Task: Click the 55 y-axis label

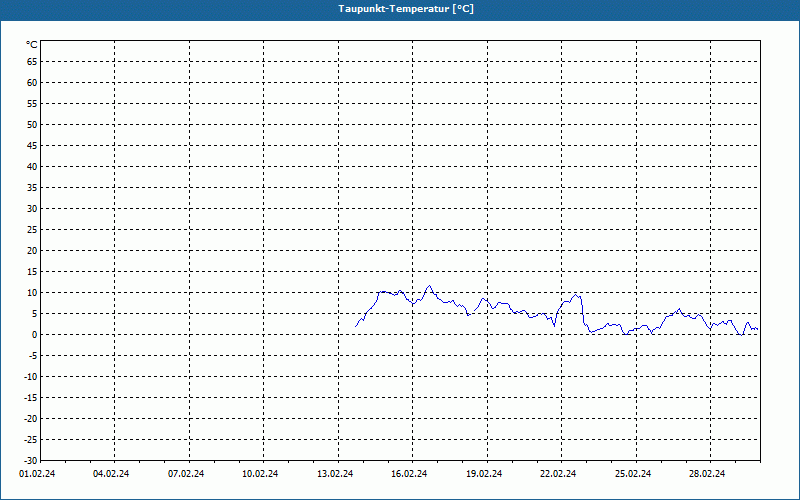Action: point(32,104)
